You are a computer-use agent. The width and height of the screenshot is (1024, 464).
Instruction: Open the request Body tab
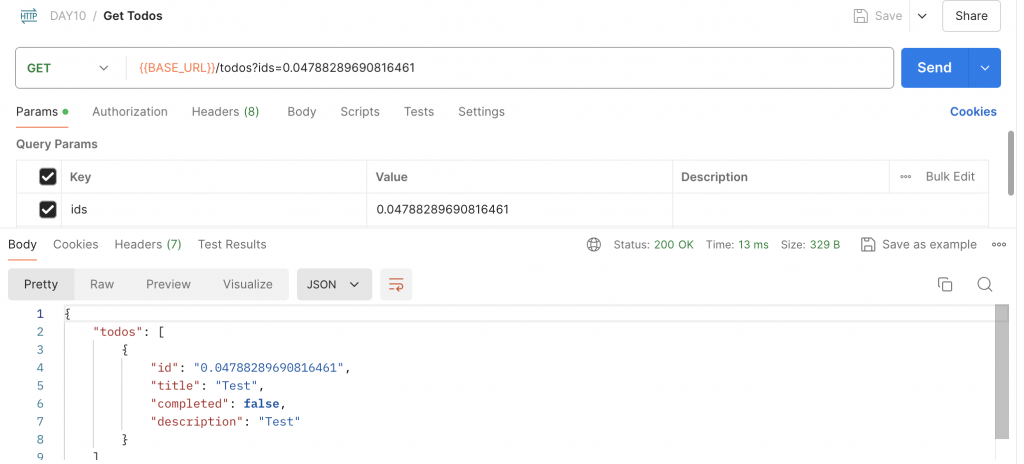point(302,112)
